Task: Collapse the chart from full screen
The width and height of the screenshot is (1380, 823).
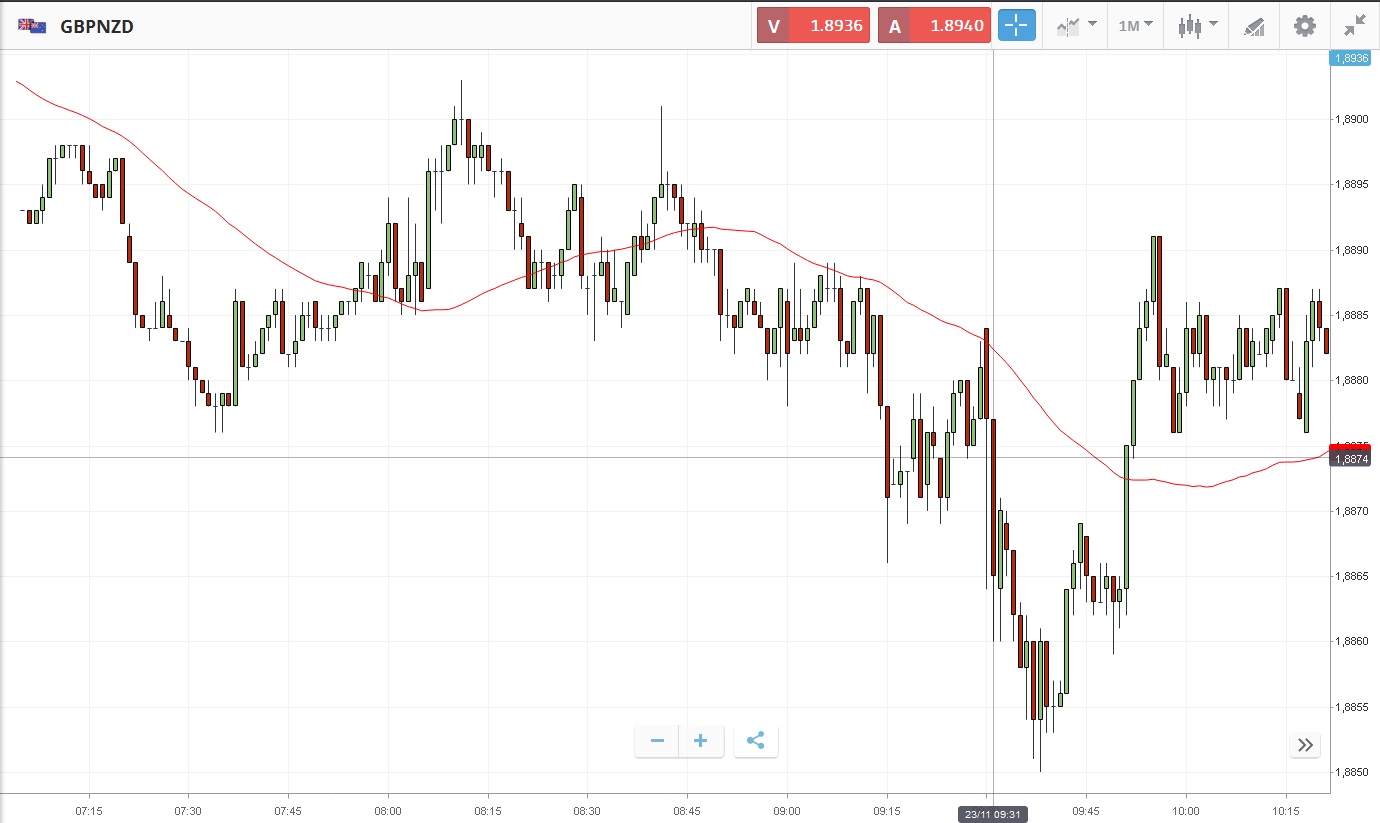Action: click(1355, 26)
